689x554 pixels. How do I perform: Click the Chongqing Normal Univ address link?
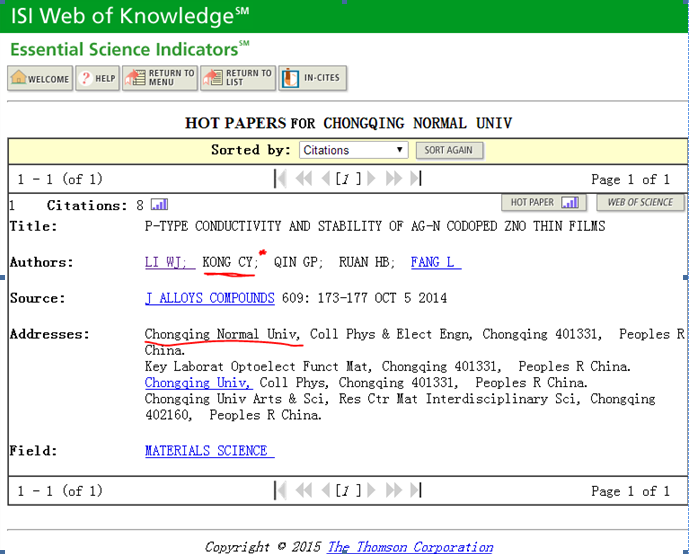[x=224, y=334]
